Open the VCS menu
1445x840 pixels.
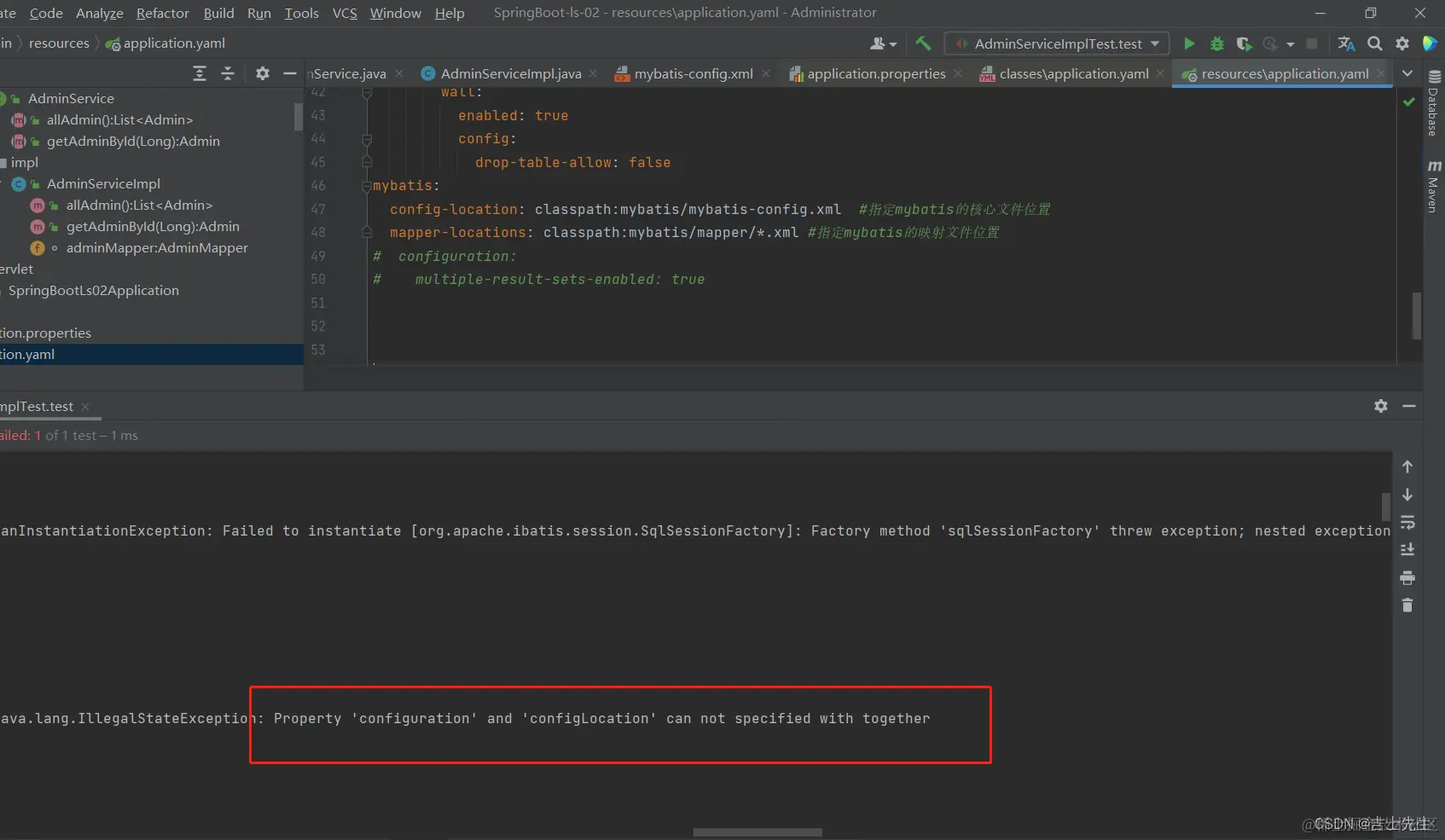coord(345,13)
